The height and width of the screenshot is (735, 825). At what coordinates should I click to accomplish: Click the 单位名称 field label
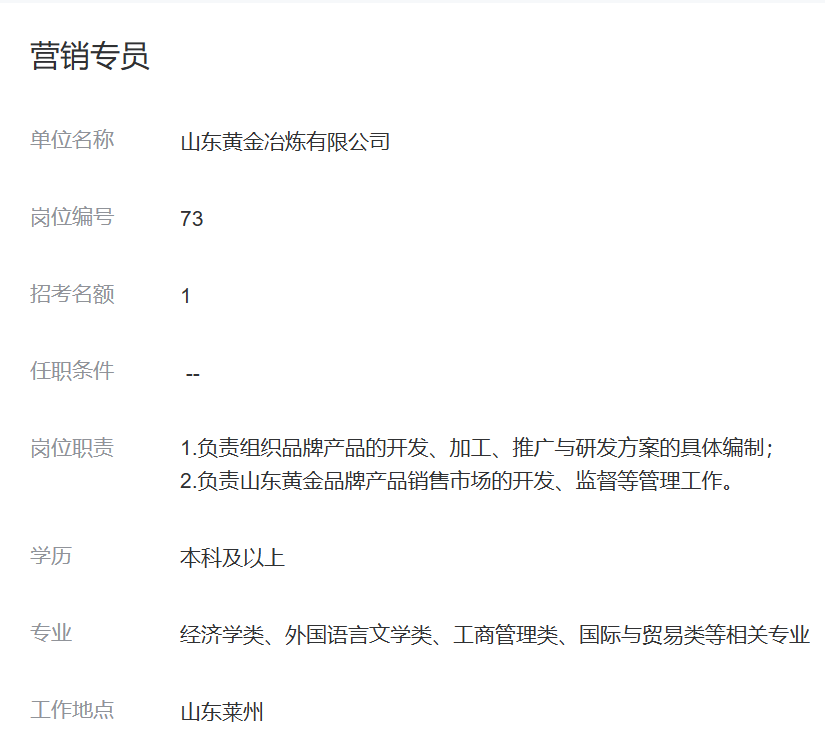[x=72, y=140]
